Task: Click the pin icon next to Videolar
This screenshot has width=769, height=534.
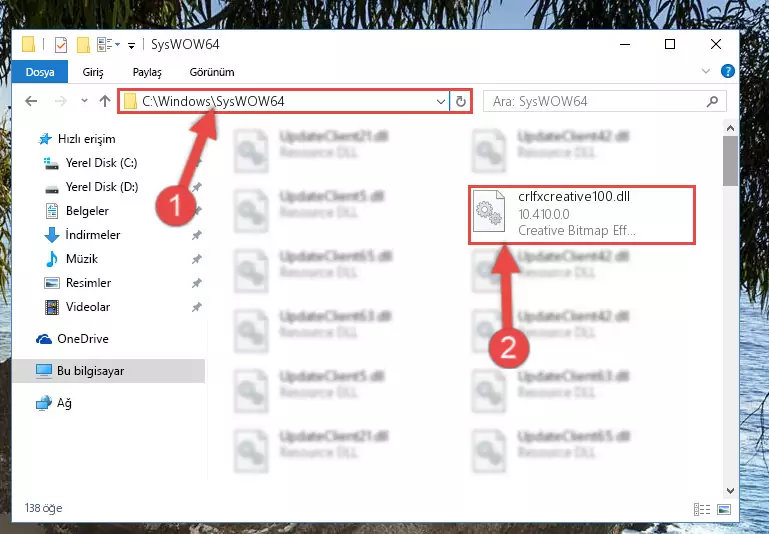Action: pyautogui.click(x=197, y=307)
